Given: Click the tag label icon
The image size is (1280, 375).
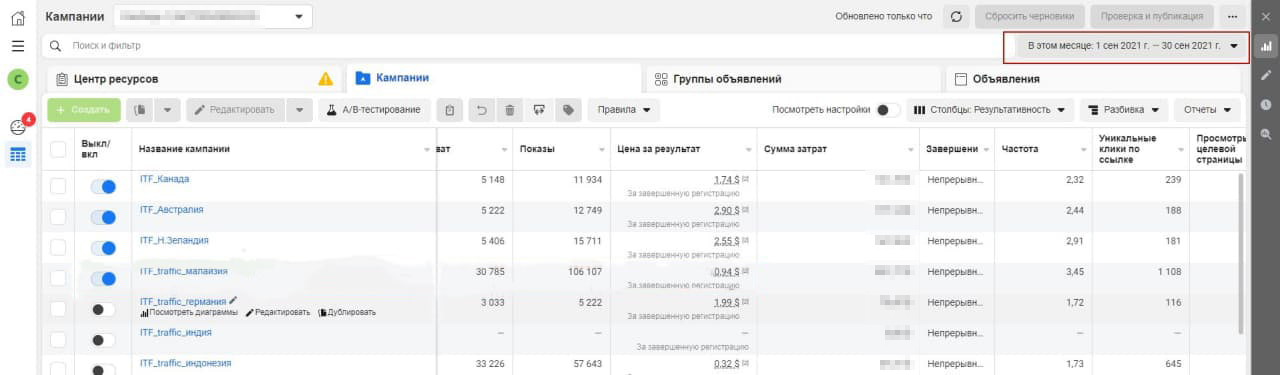Looking at the screenshot, I should 568,110.
